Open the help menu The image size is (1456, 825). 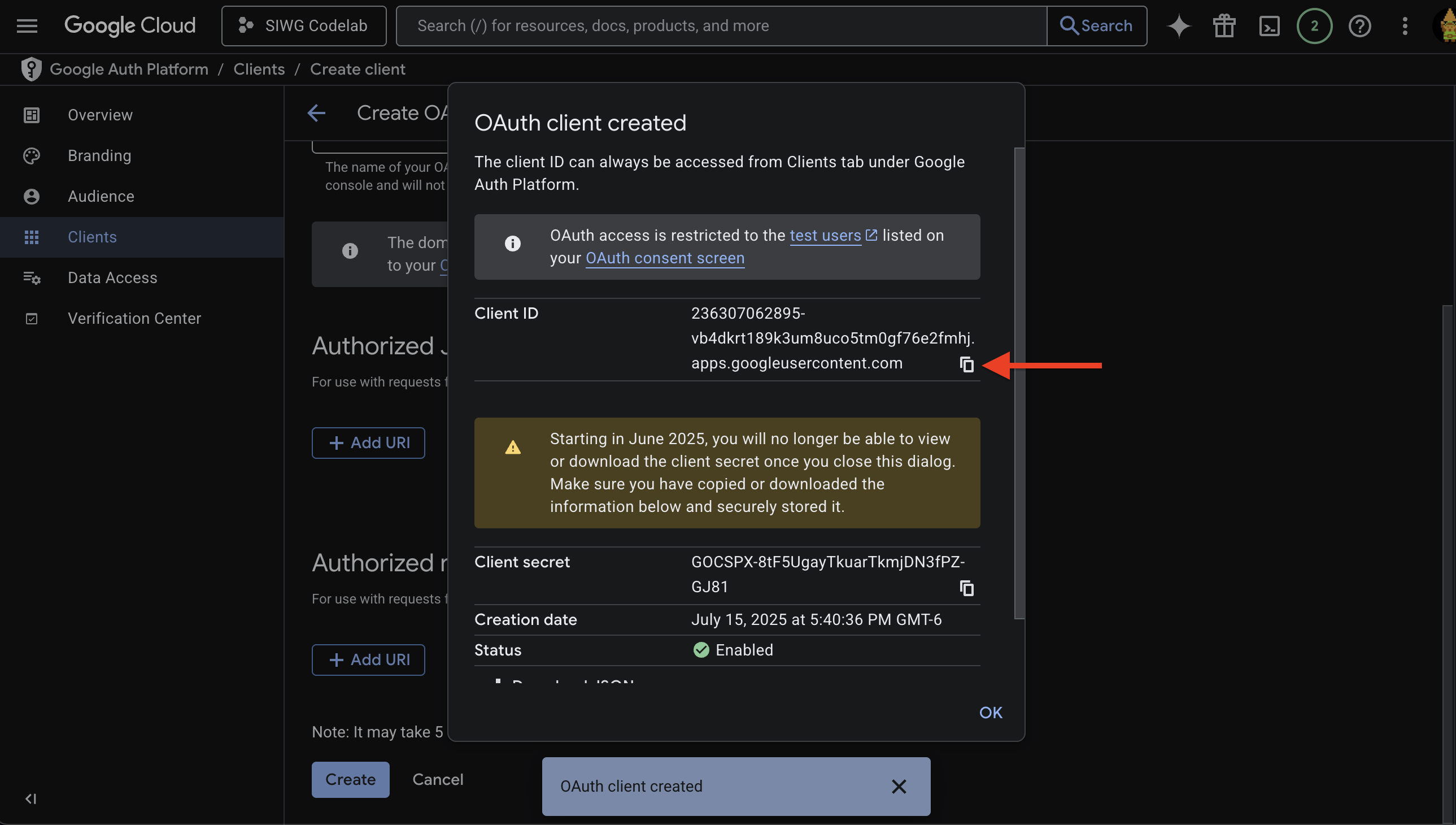point(1360,25)
